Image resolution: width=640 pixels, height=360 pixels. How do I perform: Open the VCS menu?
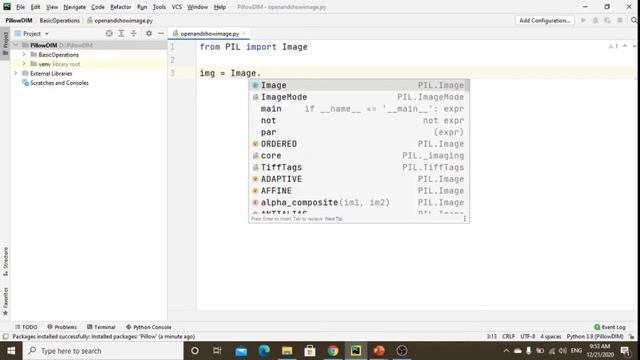point(177,7)
